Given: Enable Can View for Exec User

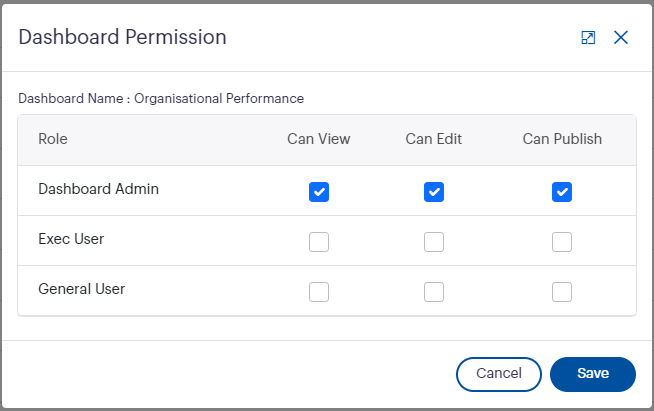Looking at the screenshot, I should click(319, 242).
